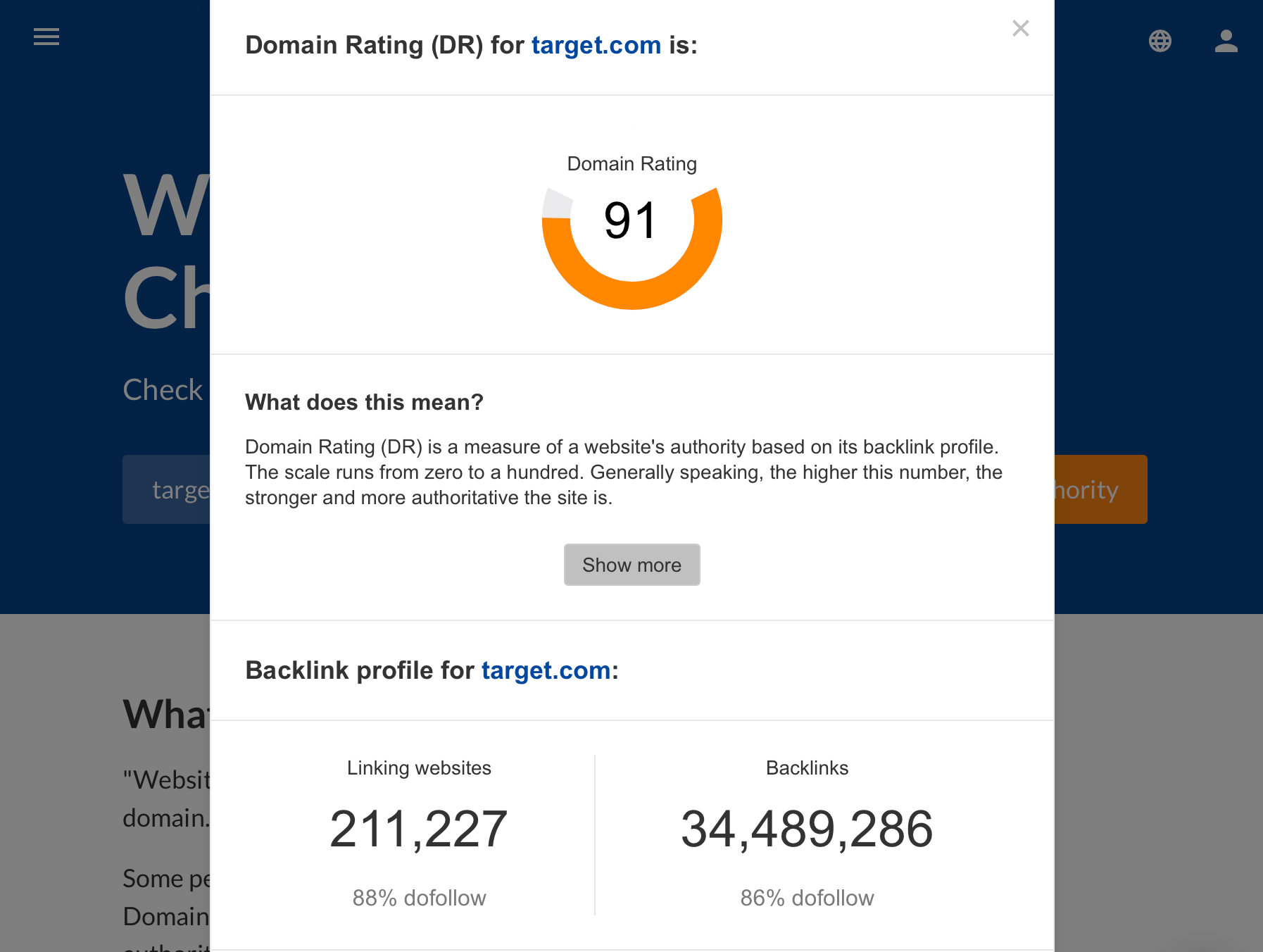Screen dimensions: 1263x952
Task: Close the Domain Rating results dialog
Action: pos(1020,28)
